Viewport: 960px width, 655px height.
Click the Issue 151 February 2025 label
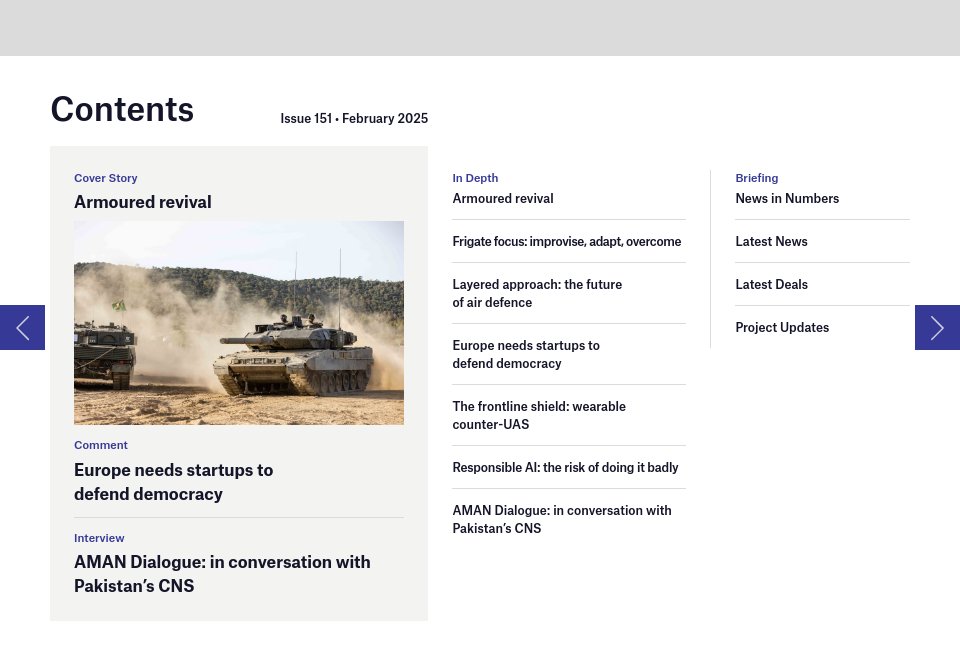[354, 118]
